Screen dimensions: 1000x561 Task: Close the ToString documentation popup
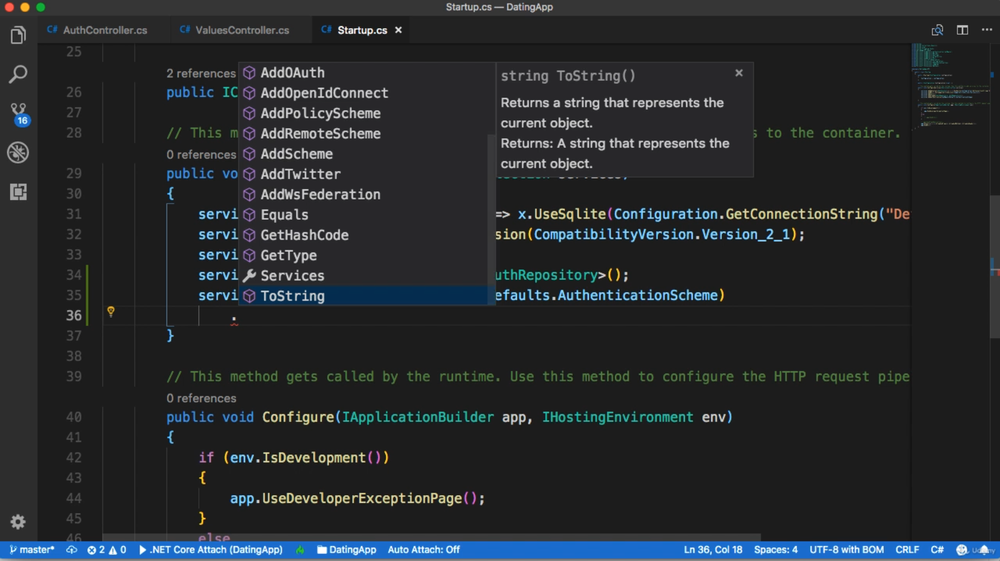click(739, 73)
